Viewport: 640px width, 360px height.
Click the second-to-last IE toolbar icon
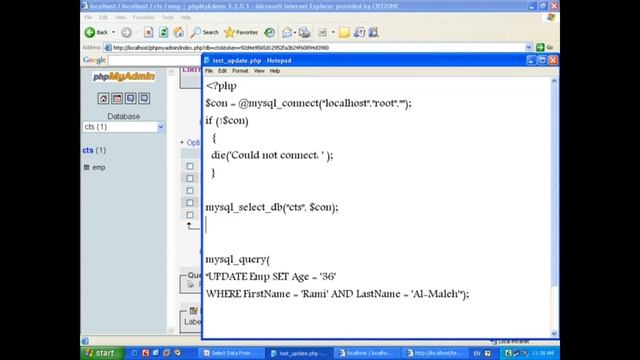point(359,32)
